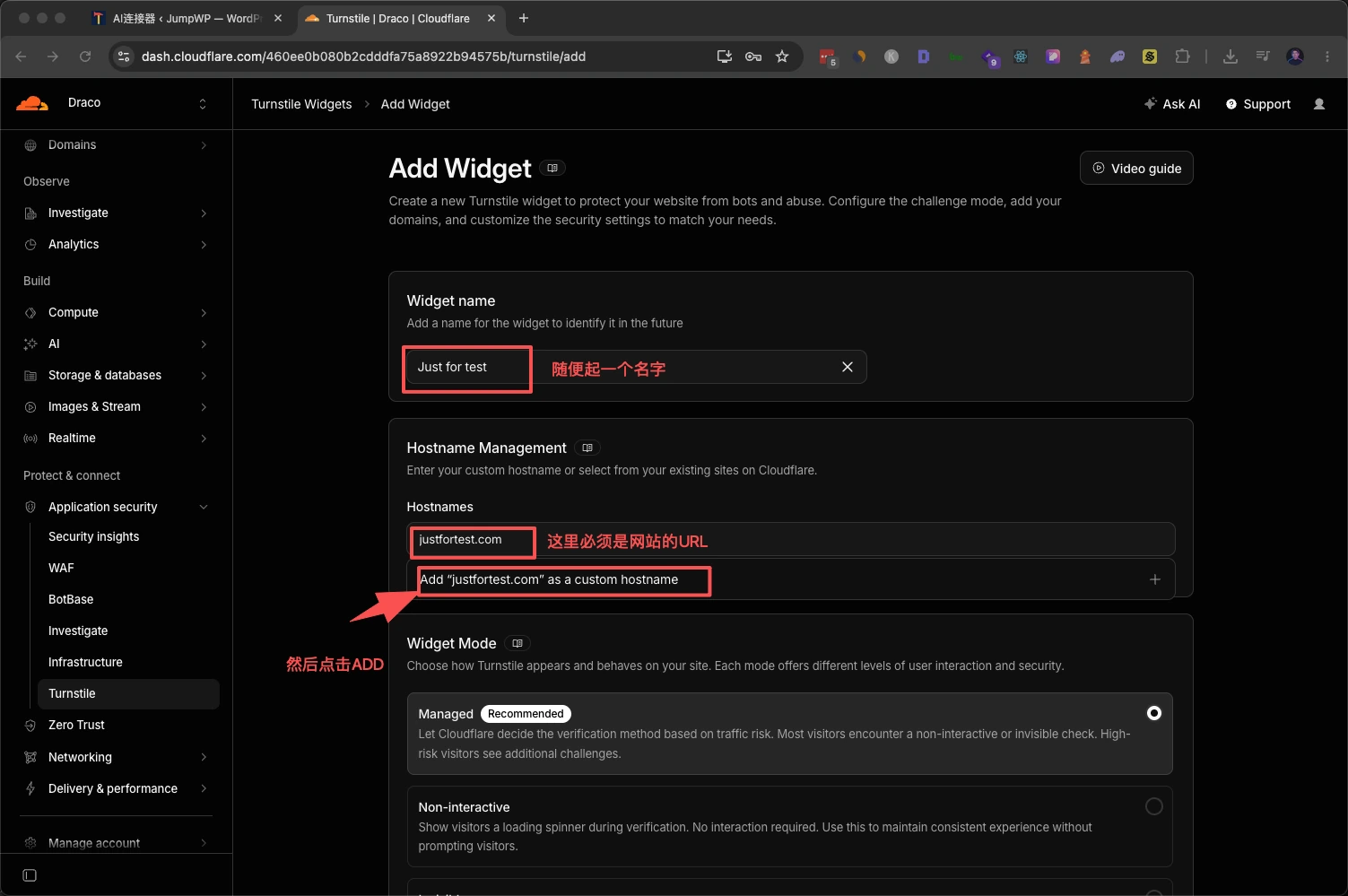Expand the Compute section chevron
This screenshot has width=1348, height=896.
(x=204, y=313)
